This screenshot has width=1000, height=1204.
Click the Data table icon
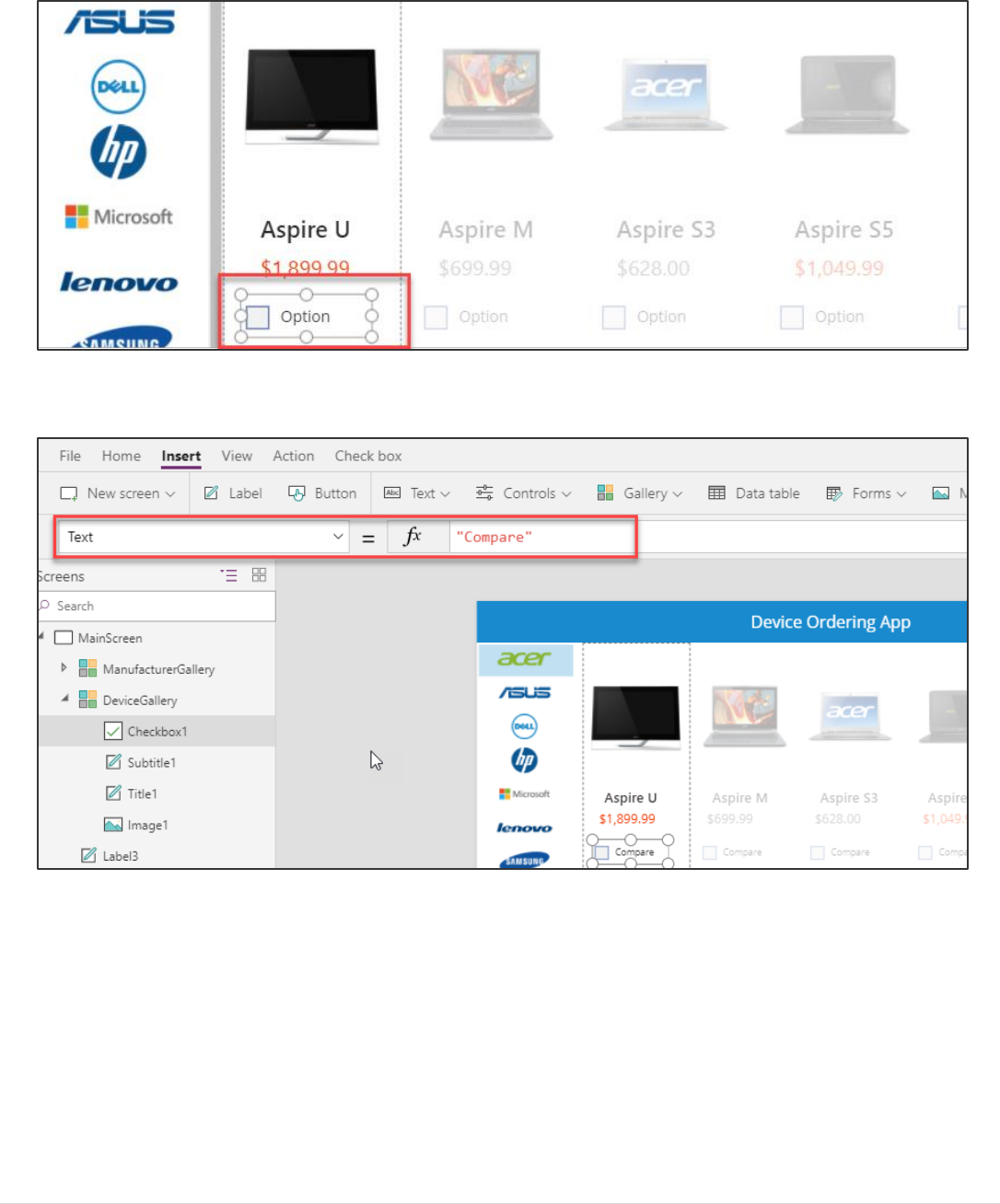coord(716,493)
